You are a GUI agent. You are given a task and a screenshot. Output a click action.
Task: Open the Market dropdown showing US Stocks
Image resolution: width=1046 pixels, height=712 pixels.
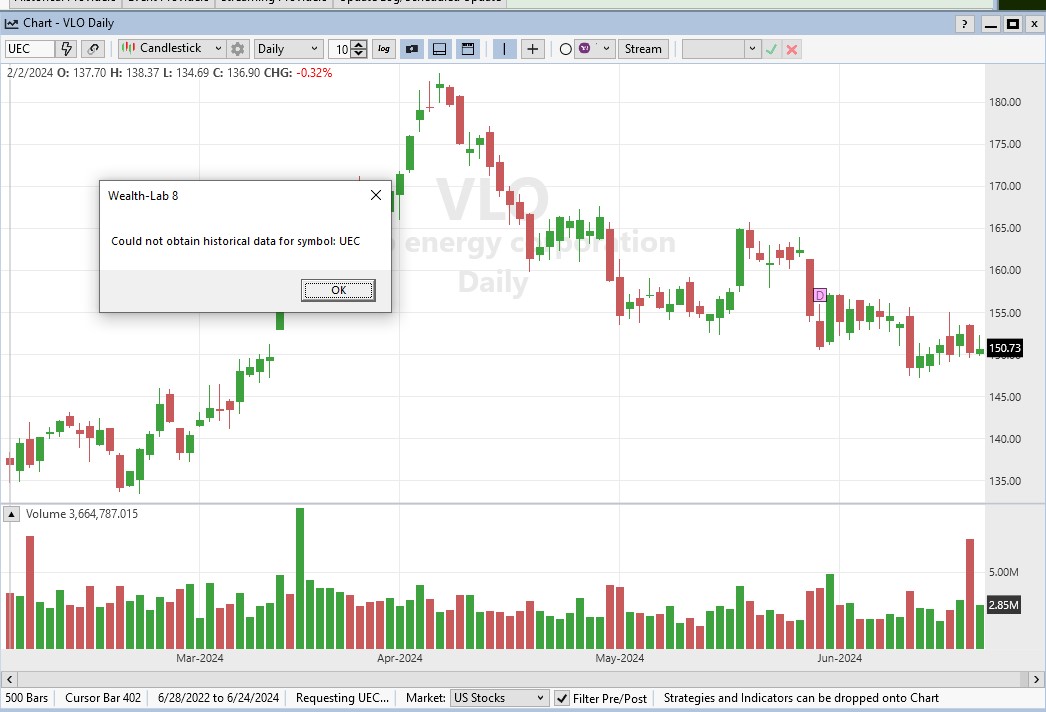pos(499,698)
